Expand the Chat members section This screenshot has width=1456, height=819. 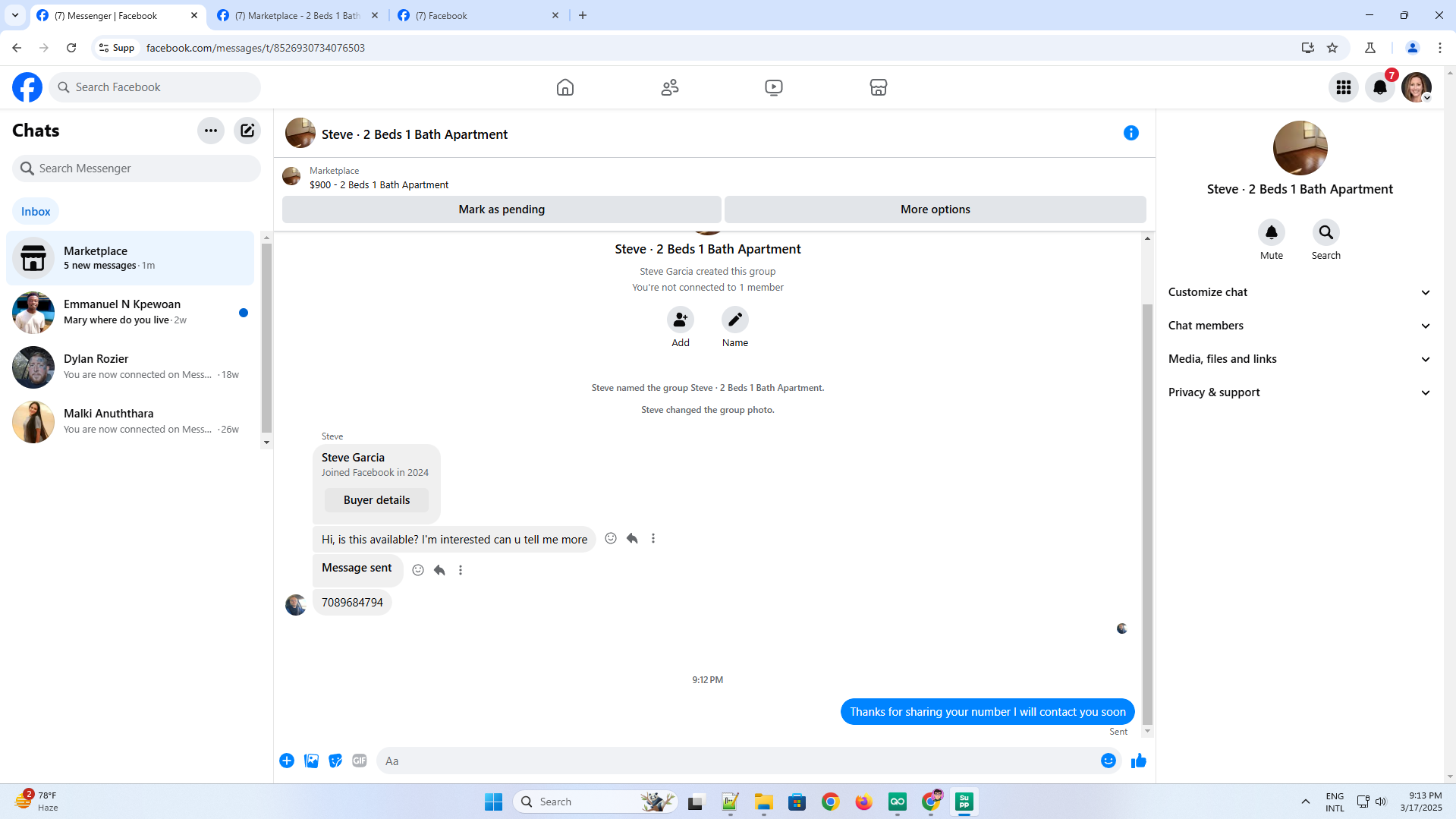[1300, 326]
